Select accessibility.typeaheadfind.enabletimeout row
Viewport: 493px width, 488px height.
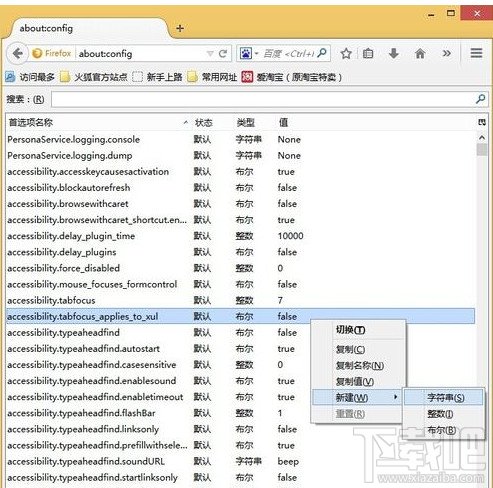[x=158, y=397]
